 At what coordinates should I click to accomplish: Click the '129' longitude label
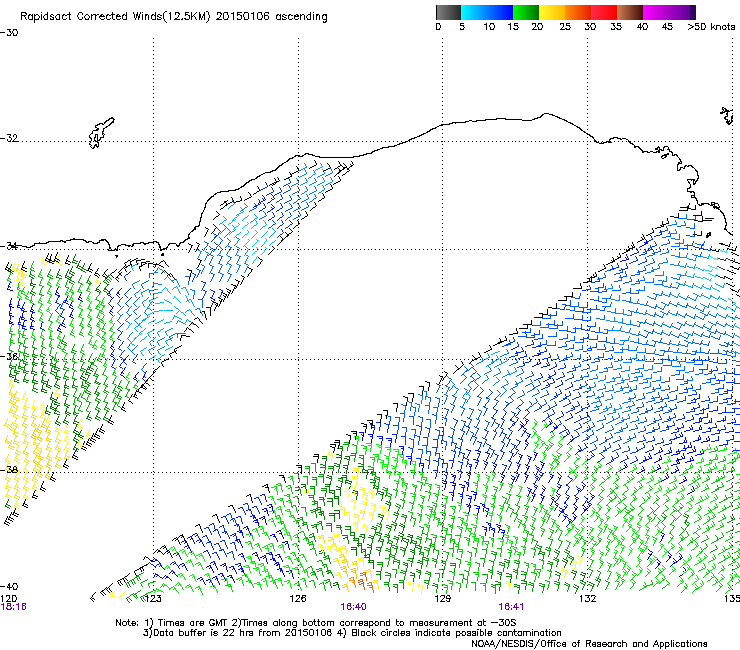coord(442,599)
